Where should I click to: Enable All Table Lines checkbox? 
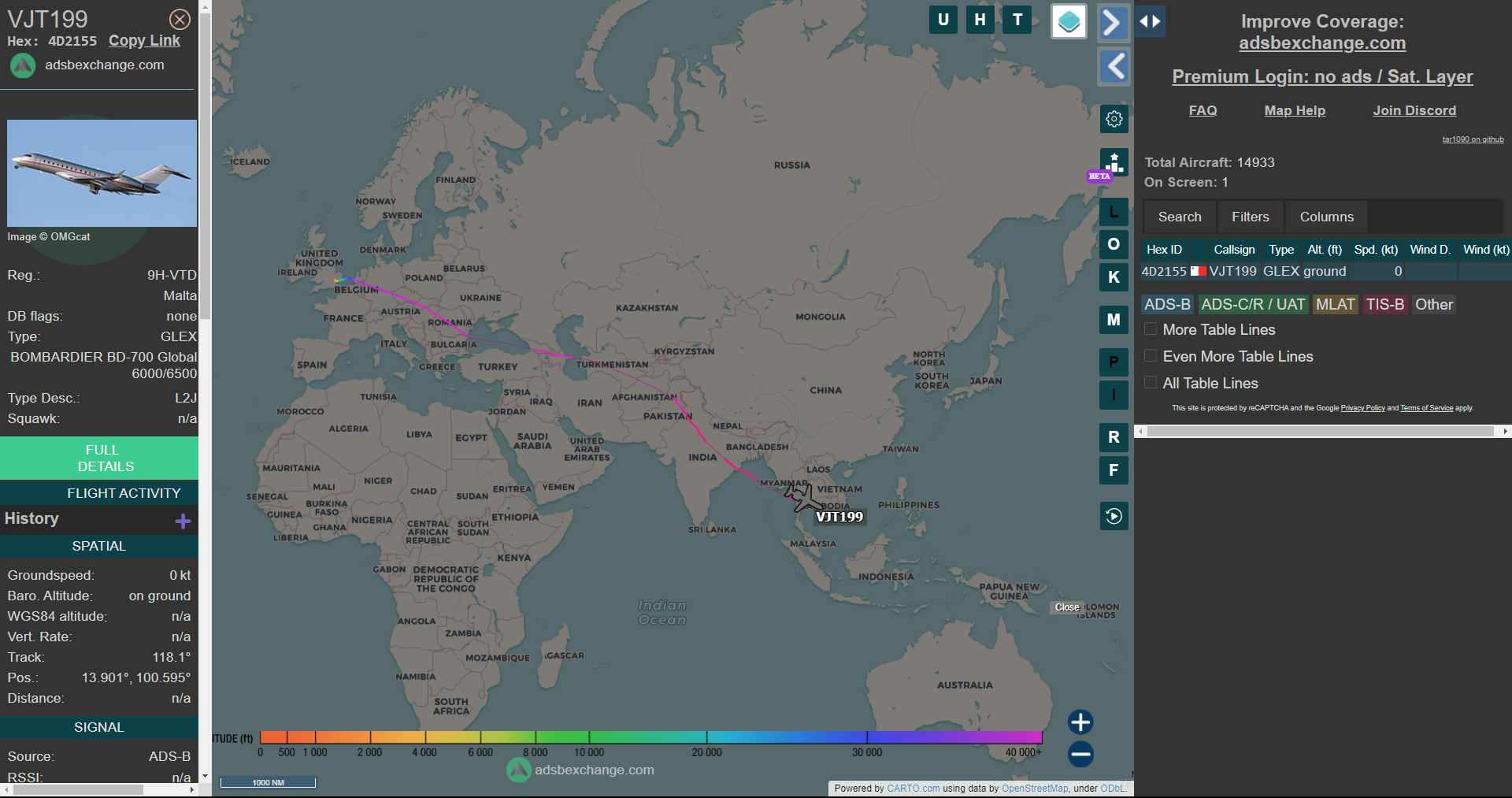click(1151, 383)
